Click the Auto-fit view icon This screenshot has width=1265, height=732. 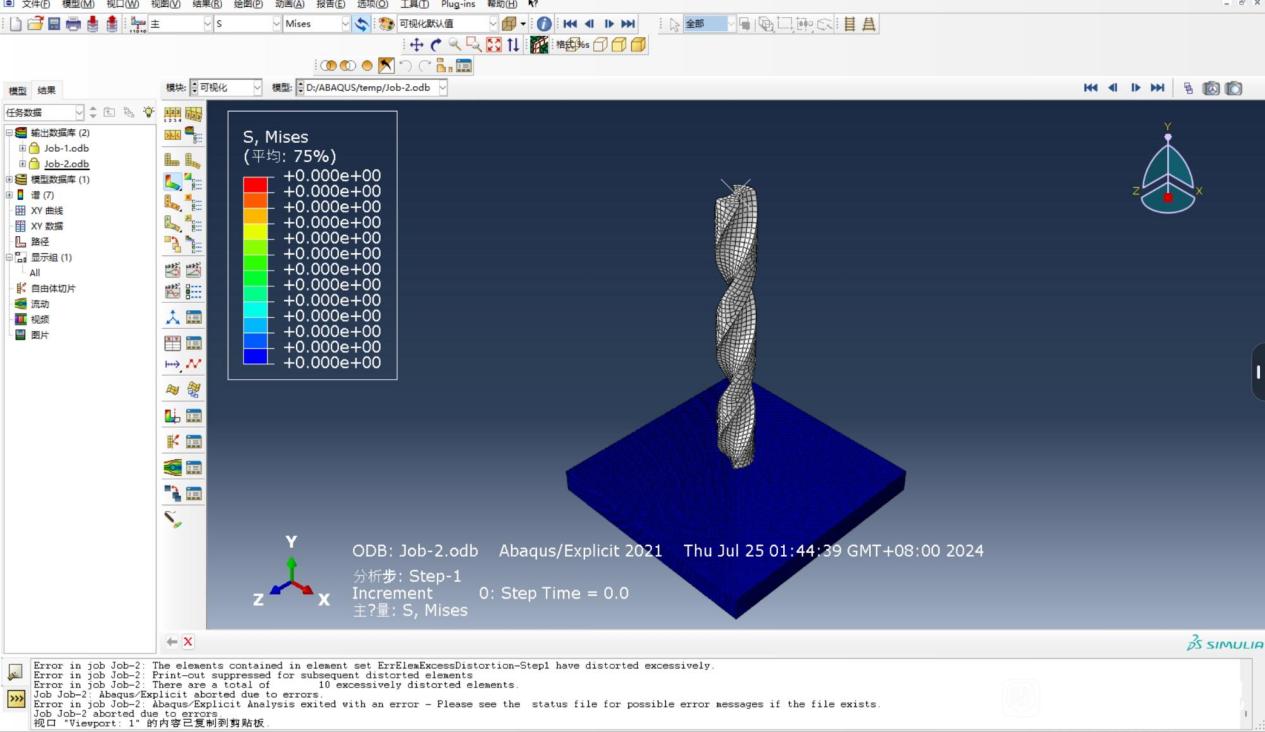coord(494,45)
